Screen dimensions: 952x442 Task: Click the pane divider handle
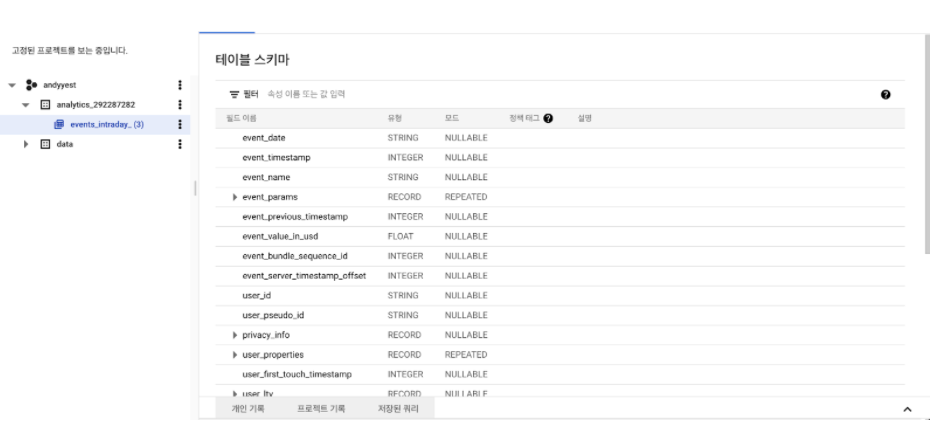tap(195, 188)
